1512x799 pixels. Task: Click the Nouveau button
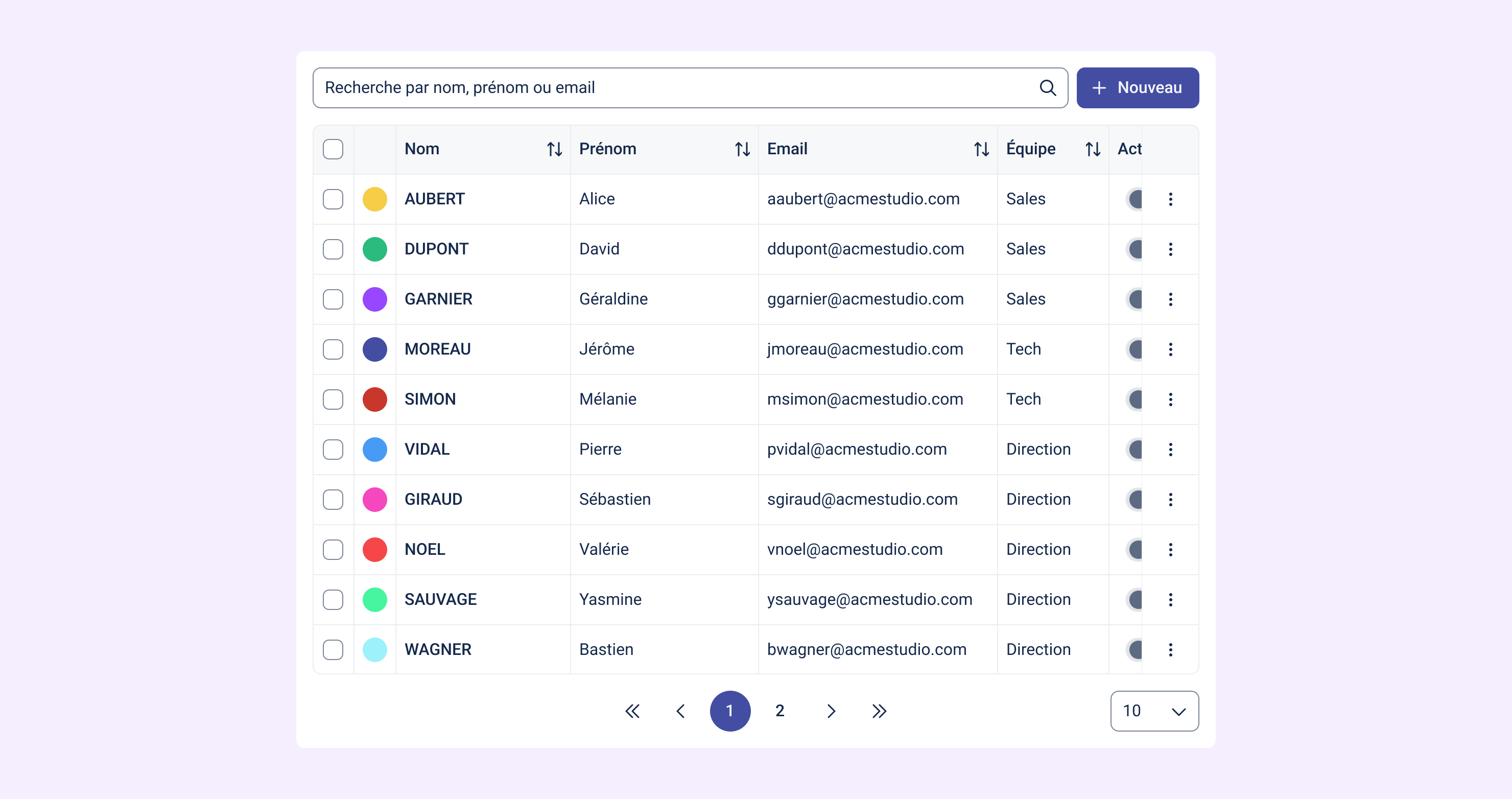1137,88
